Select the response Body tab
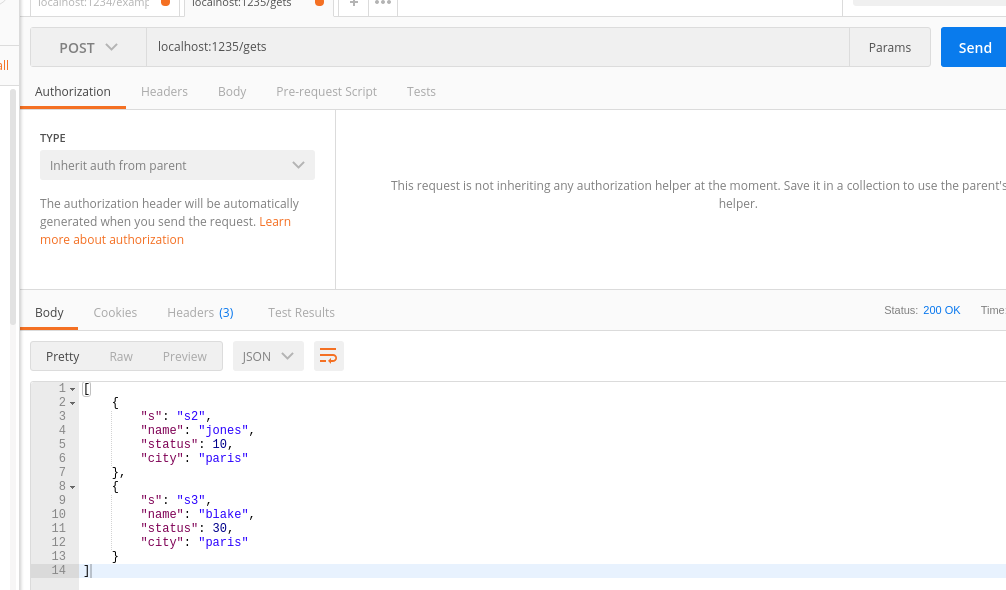This screenshot has width=1006, height=590. tap(49, 312)
